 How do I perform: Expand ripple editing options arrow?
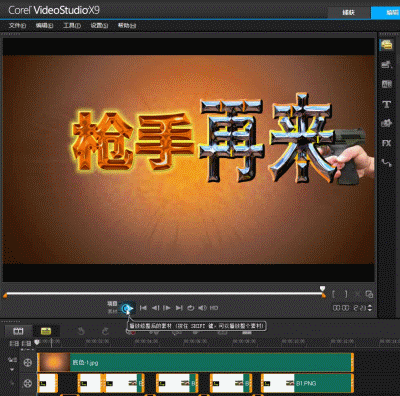[x=12, y=369]
